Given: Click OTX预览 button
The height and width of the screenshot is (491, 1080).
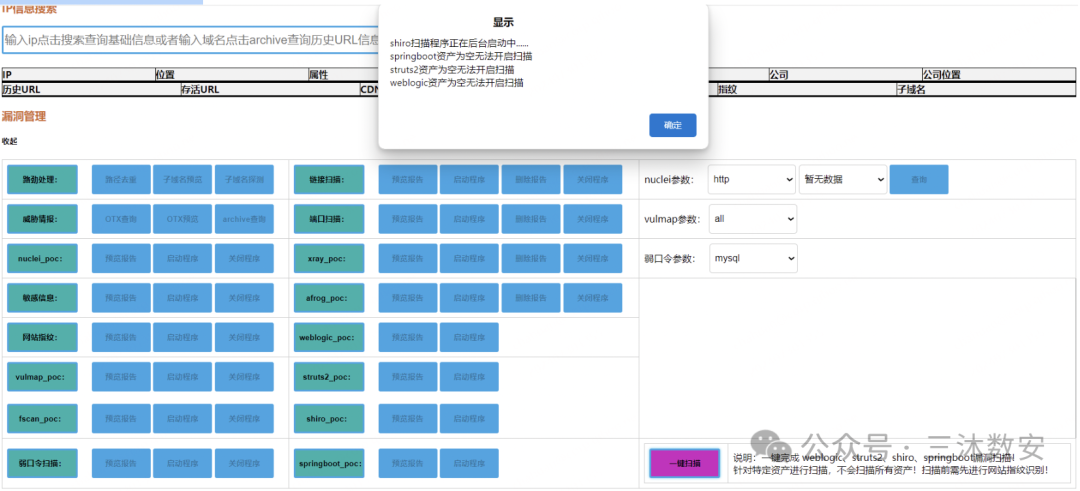Looking at the screenshot, I should pos(183,219).
